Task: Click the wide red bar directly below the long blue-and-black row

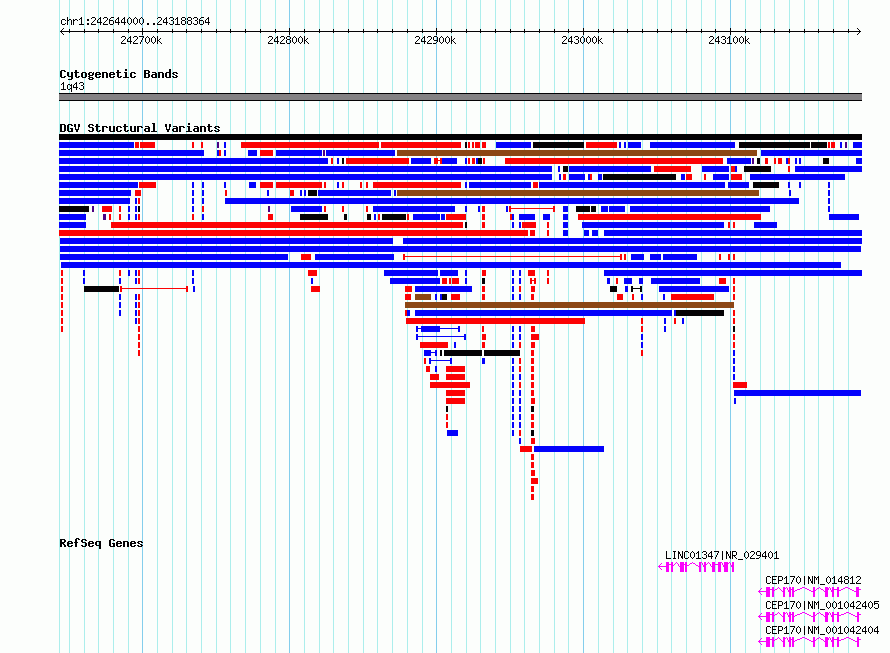Action: point(496,321)
